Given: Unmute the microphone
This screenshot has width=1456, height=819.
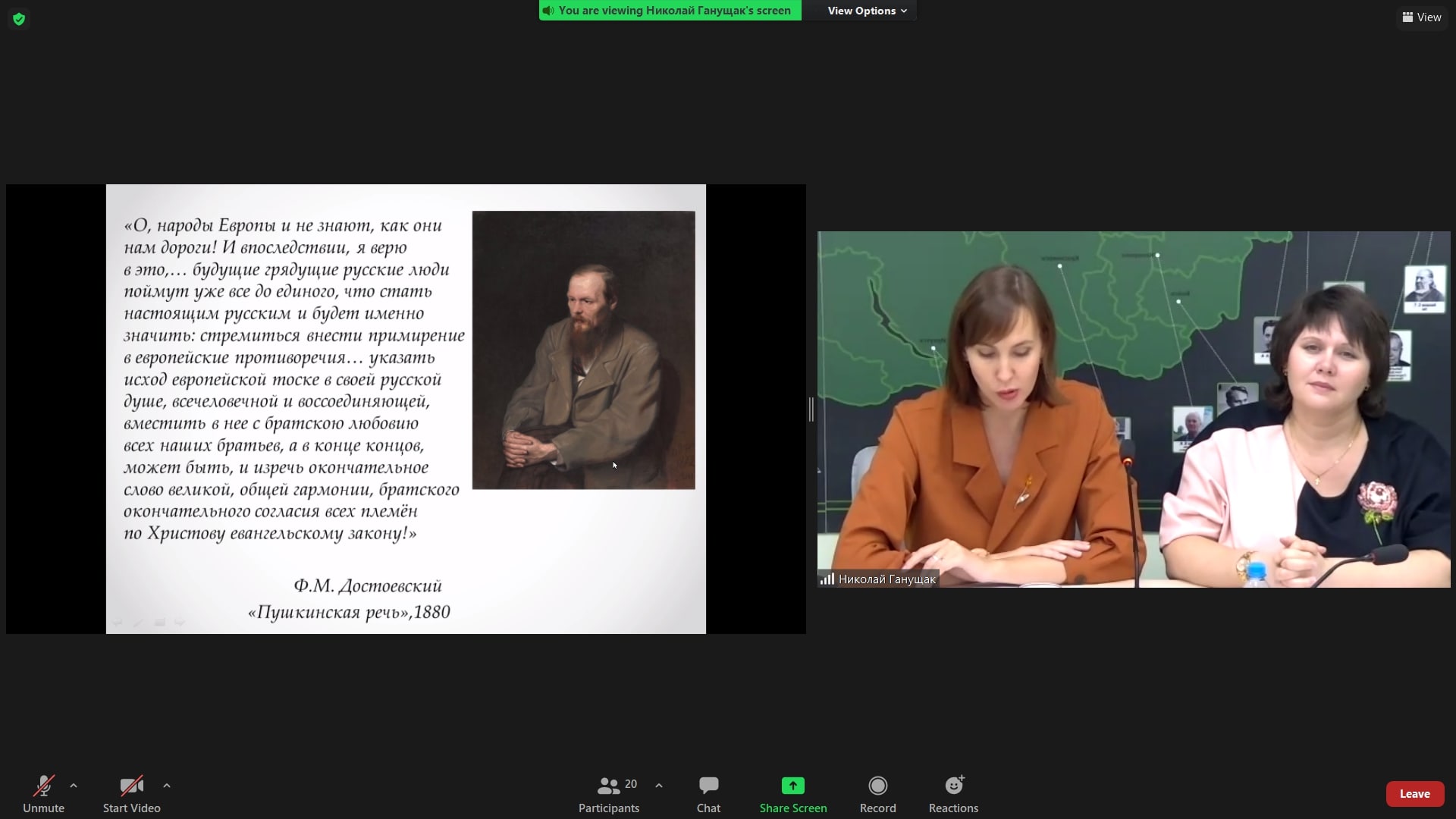Looking at the screenshot, I should coord(44,793).
